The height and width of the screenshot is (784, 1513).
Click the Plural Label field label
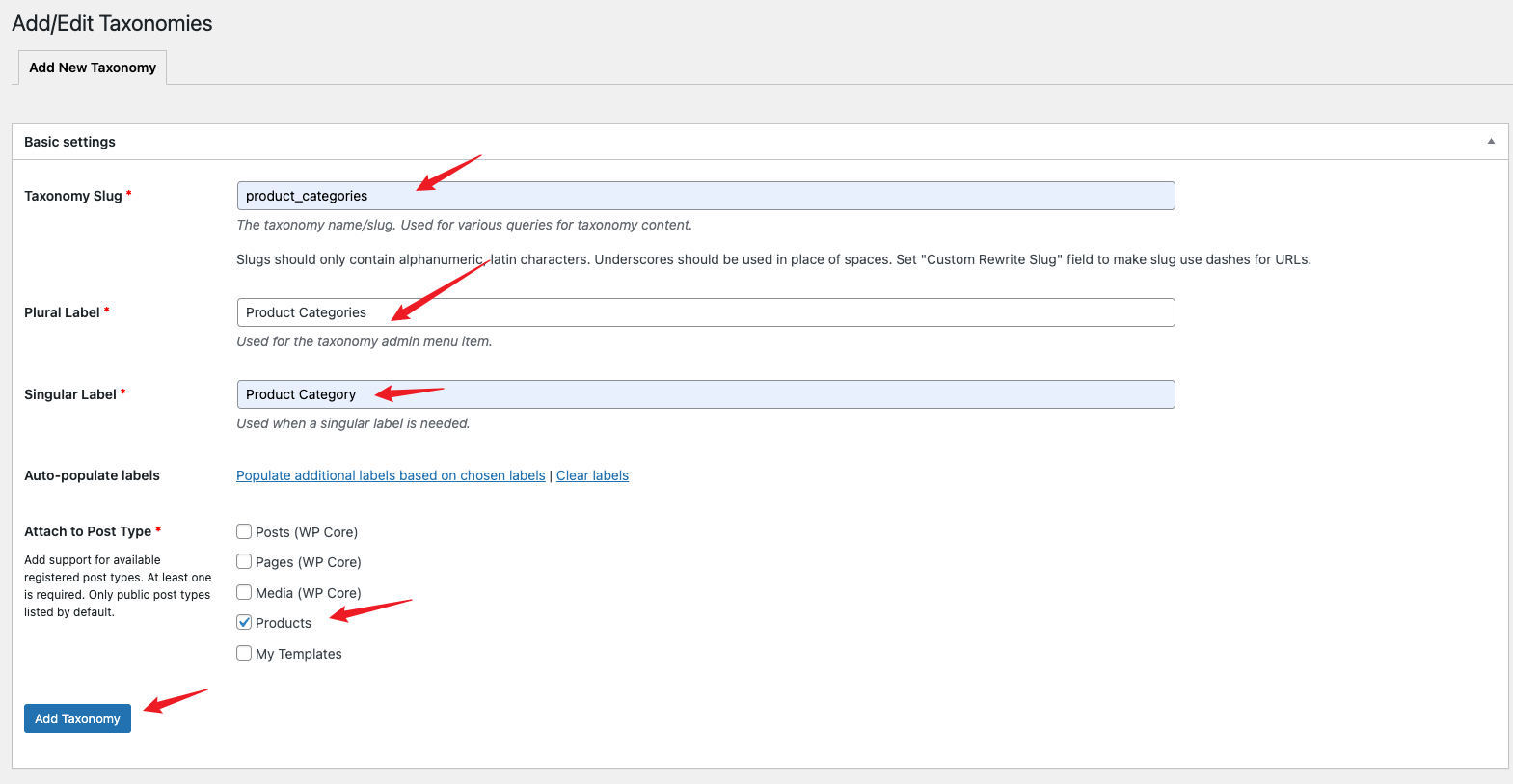tap(62, 312)
